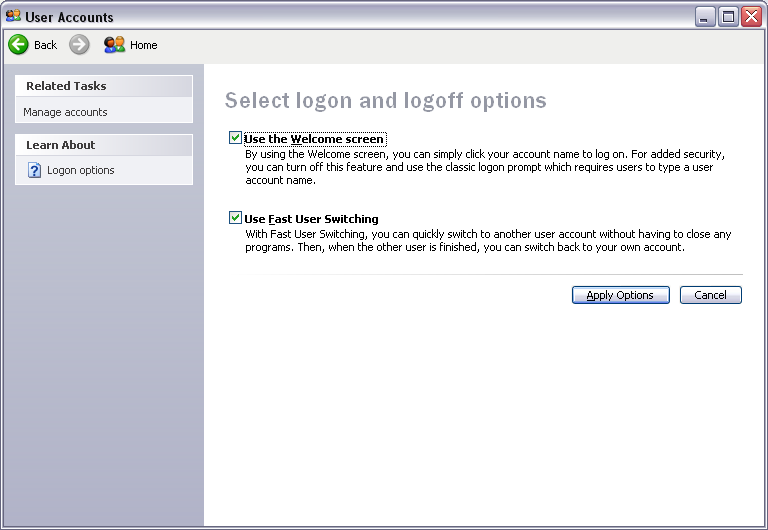Click the question mark help icon beside Logon options

34,170
